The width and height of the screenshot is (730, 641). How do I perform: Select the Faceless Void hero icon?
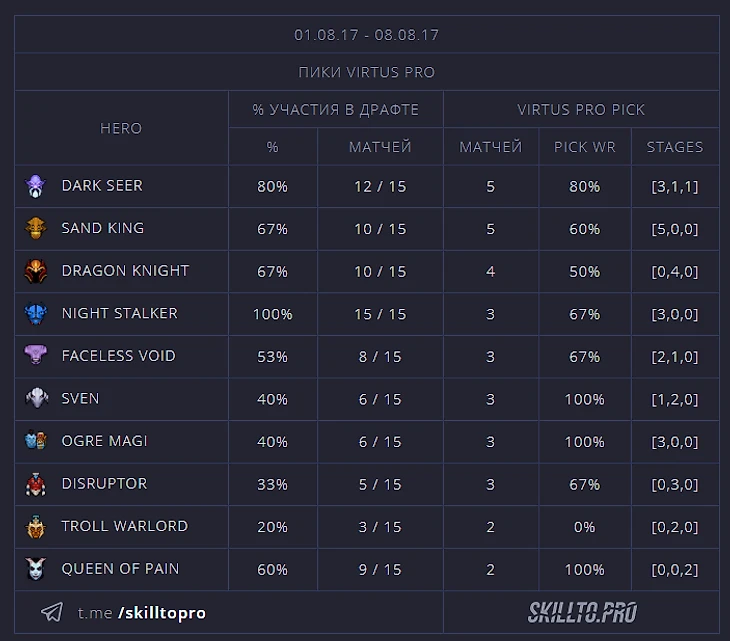pos(36,356)
